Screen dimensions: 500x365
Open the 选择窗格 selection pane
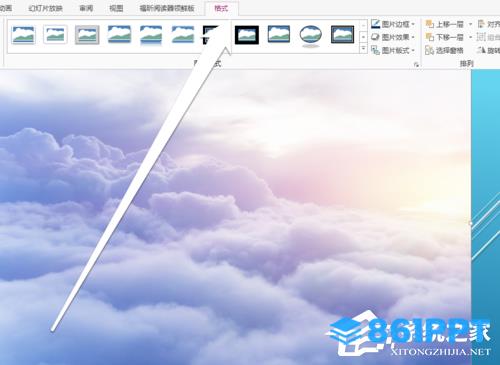[x=444, y=50]
